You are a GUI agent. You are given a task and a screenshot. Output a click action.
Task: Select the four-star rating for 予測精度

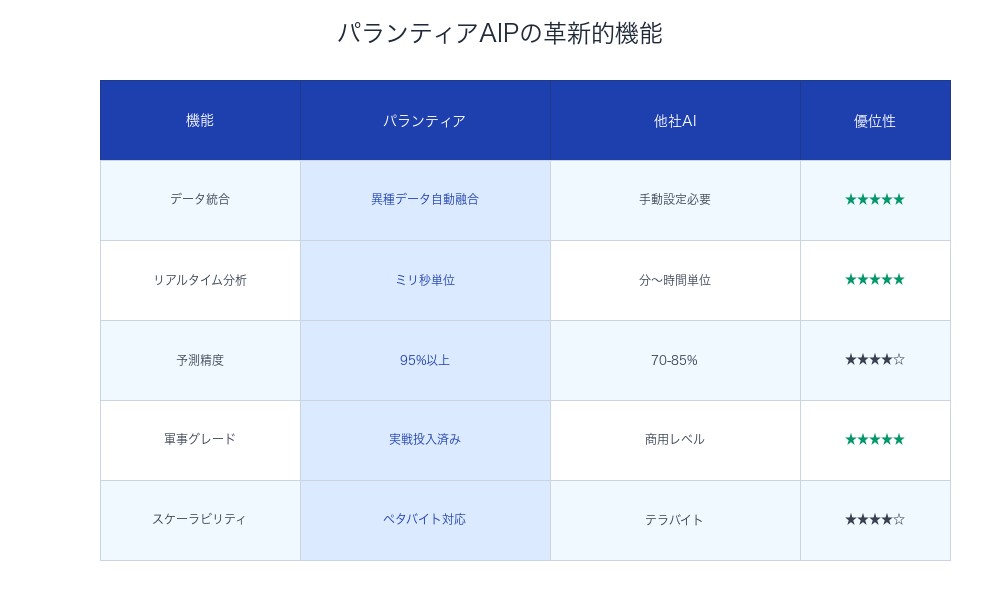875,359
